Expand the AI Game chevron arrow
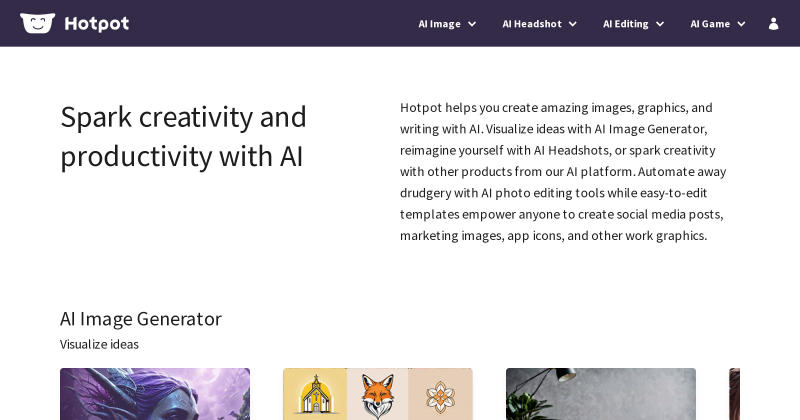800x420 pixels. coord(741,24)
